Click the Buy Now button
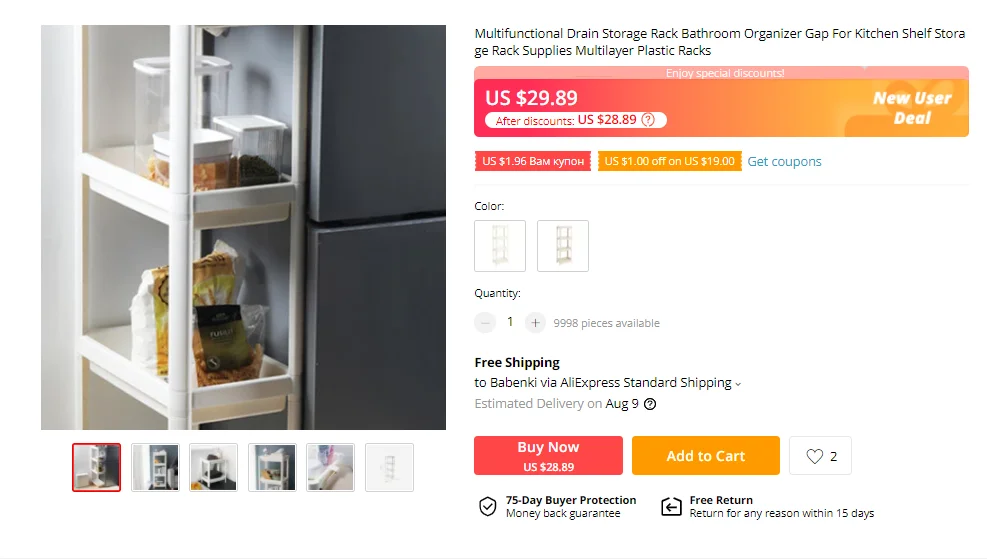This screenshot has height=559, width=987. tap(548, 456)
